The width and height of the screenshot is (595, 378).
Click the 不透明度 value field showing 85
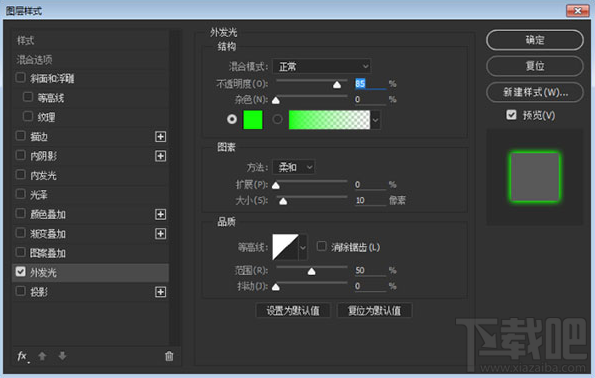370,83
